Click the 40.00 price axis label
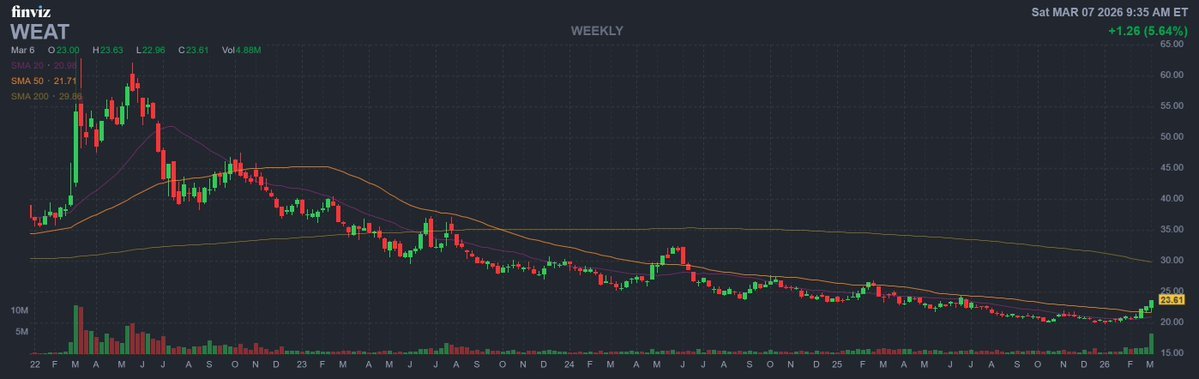 [1171, 199]
